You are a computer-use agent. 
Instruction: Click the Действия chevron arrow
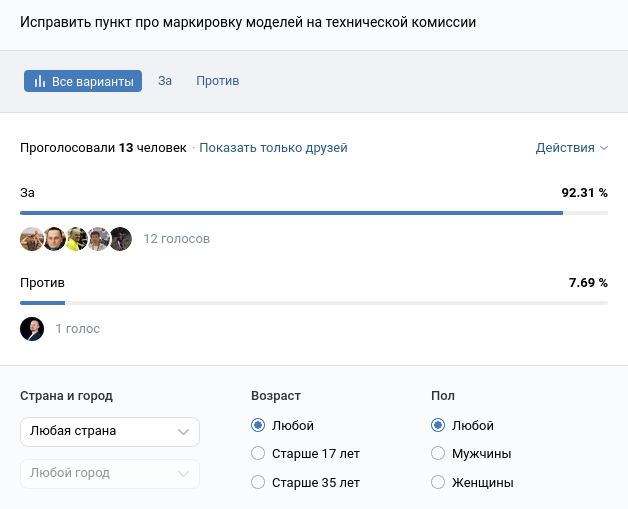604,148
